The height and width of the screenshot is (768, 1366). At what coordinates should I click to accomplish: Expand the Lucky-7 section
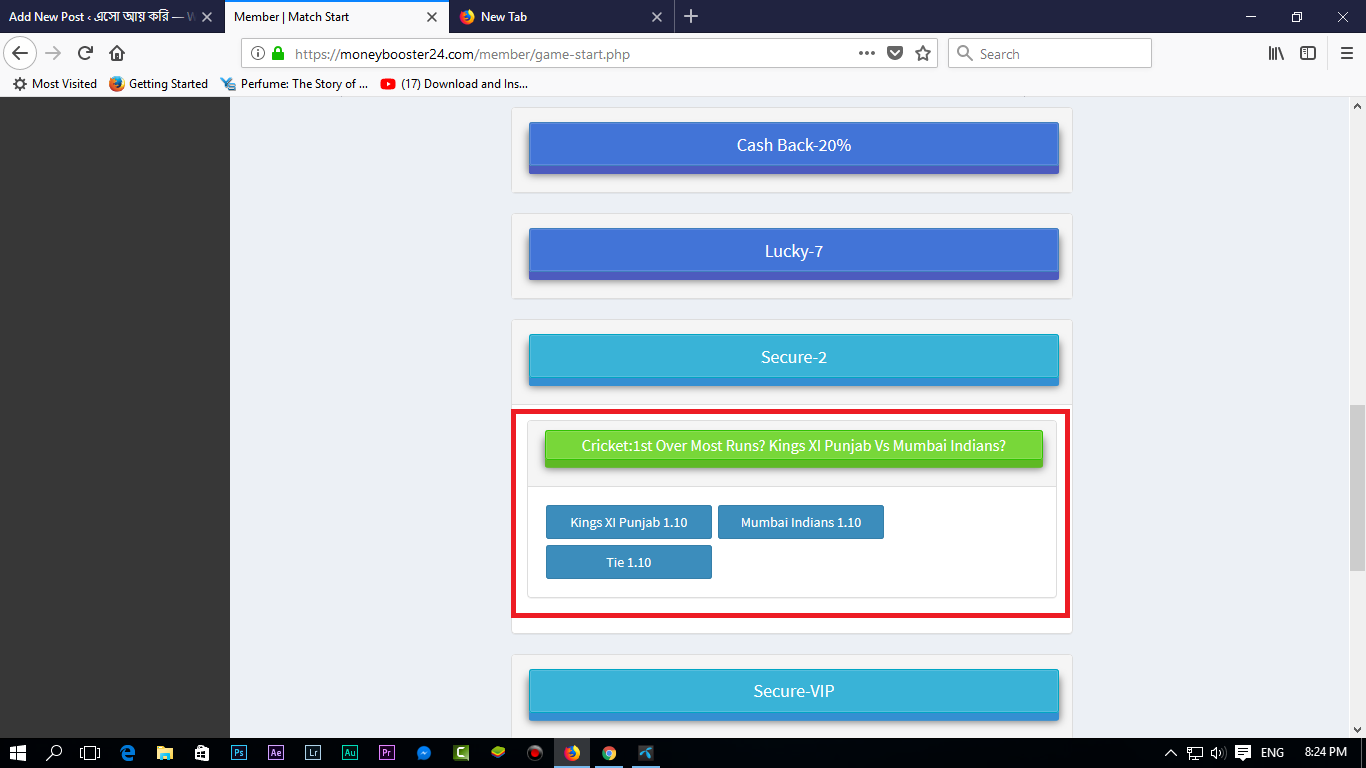coord(793,252)
